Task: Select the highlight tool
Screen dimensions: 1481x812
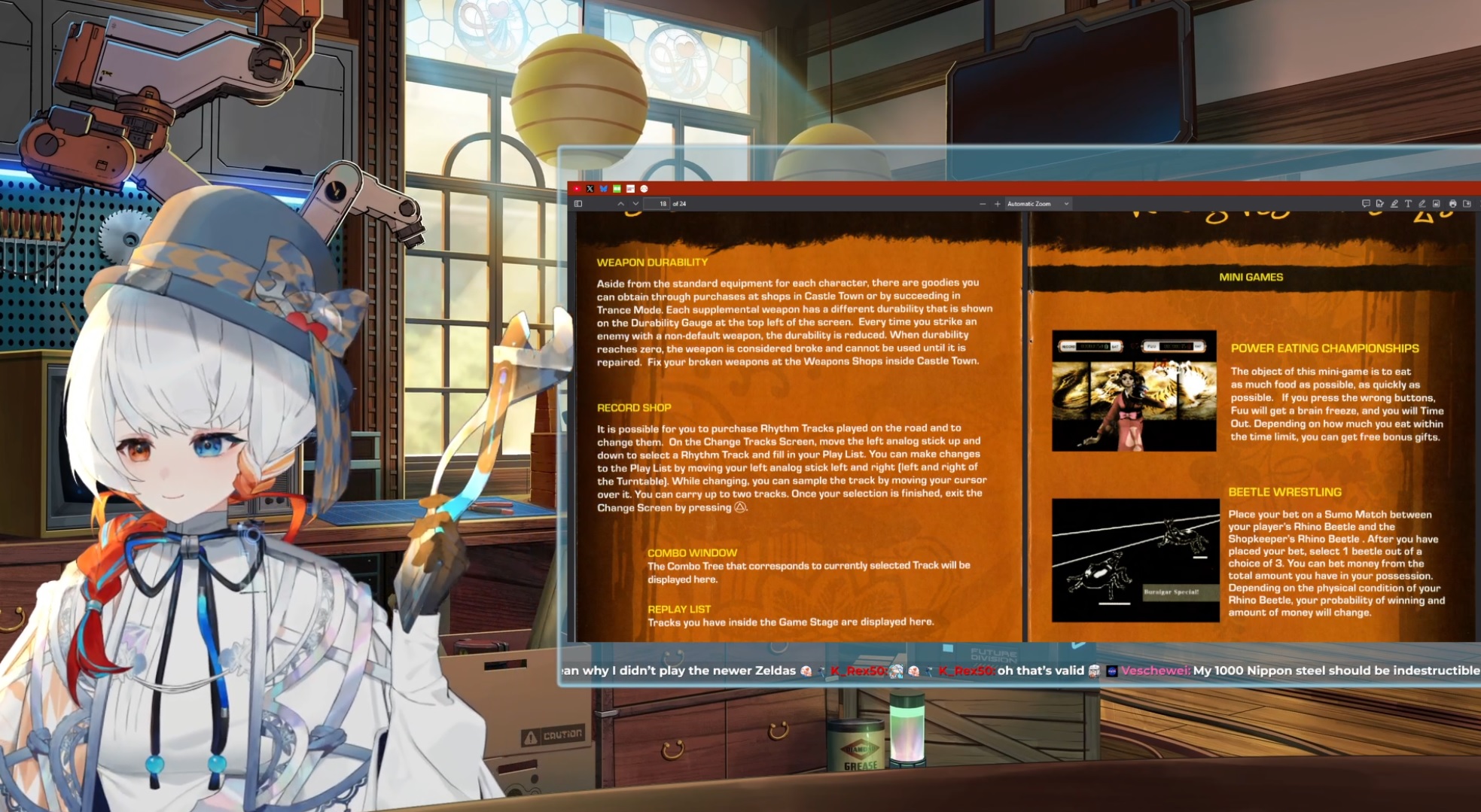Action: 1394,204
